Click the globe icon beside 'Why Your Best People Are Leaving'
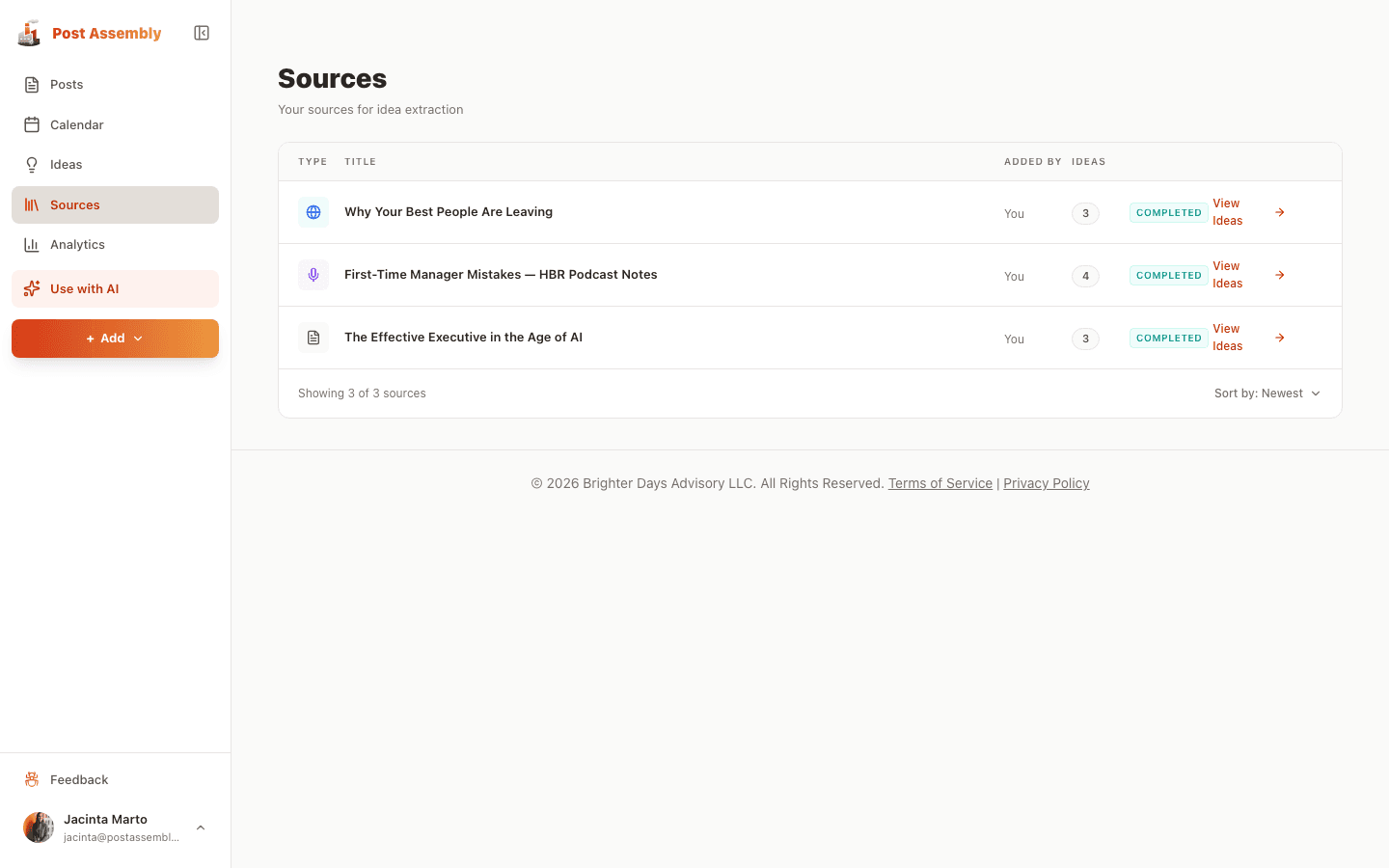Screen dimensions: 1389x868 click(x=313, y=211)
